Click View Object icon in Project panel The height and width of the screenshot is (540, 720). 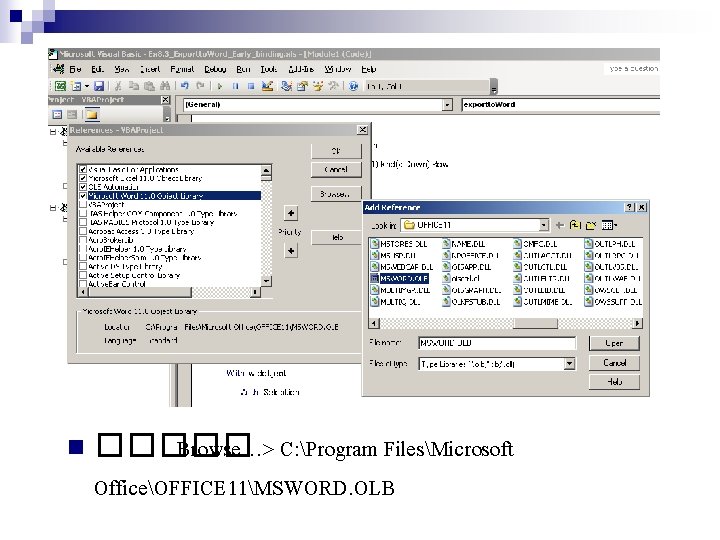(x=72, y=114)
